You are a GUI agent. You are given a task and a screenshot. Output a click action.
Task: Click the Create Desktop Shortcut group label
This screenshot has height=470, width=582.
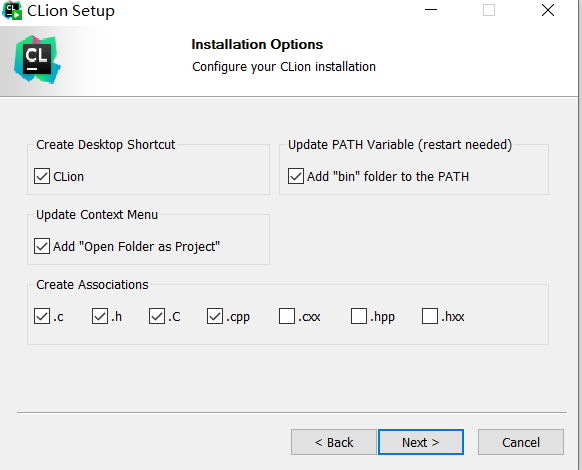point(105,144)
